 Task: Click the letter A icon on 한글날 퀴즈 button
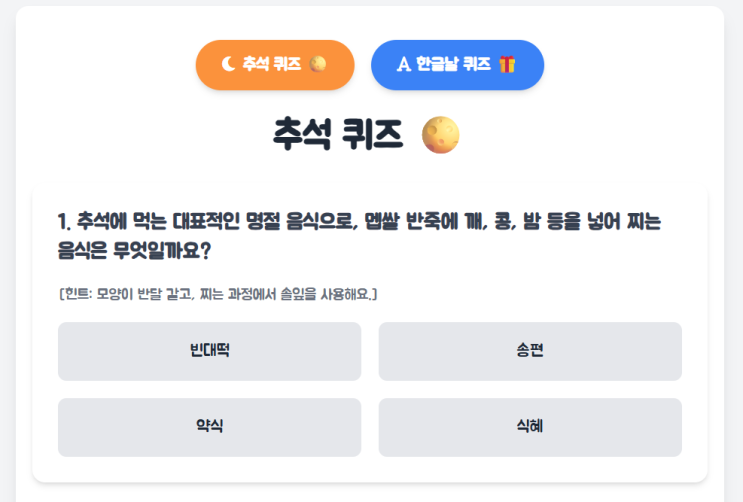click(404, 65)
